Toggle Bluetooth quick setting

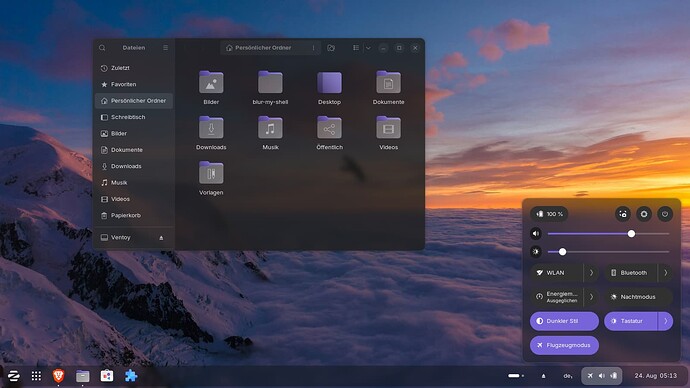coord(631,273)
